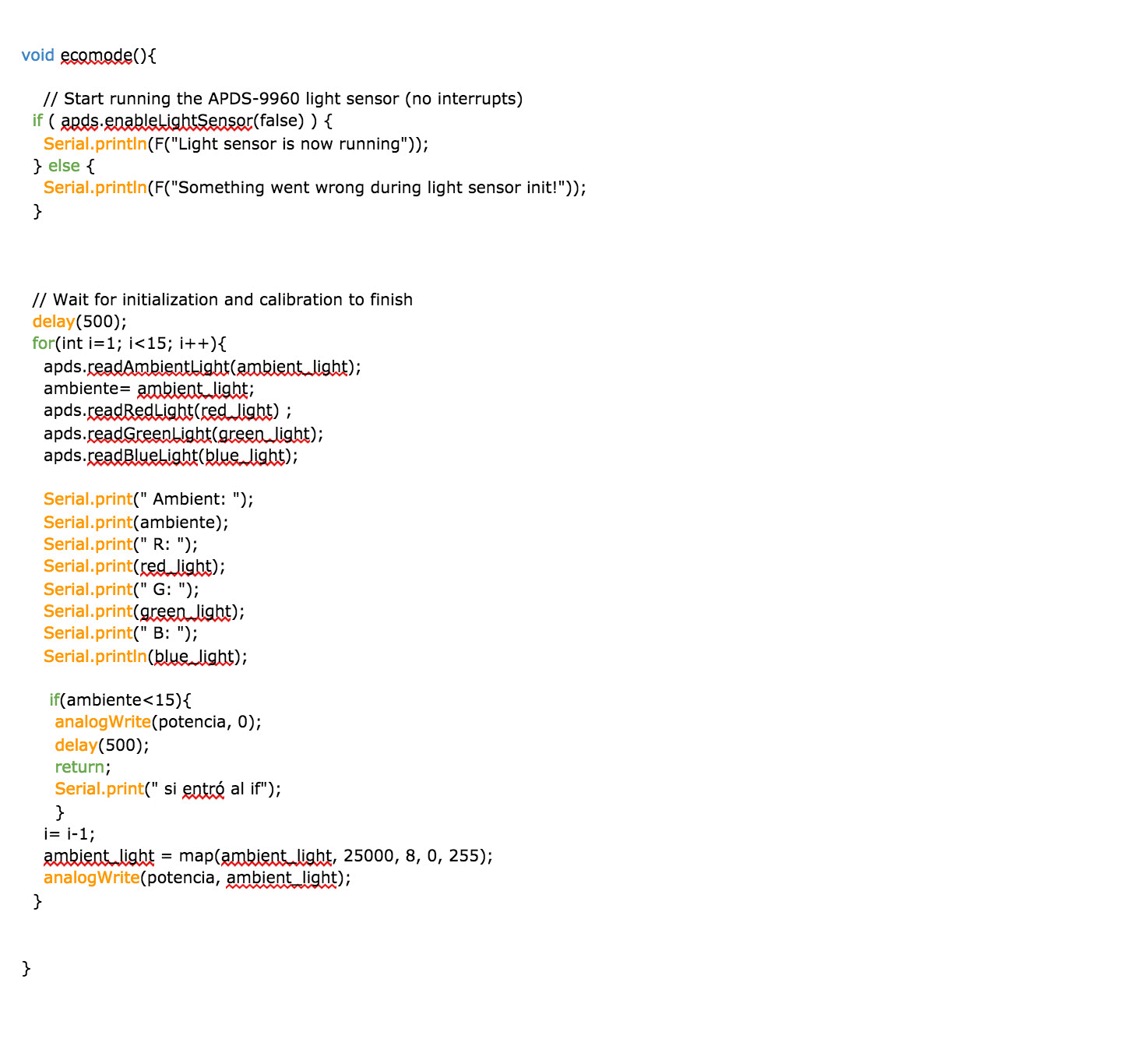The image size is (1148, 1053).
Task: Click the line Serial.println(blue_light)
Action: [x=146, y=657]
